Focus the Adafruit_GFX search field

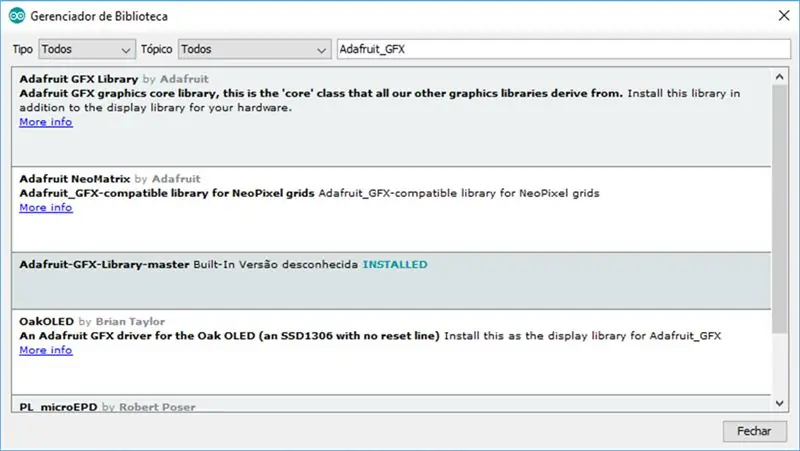point(564,49)
